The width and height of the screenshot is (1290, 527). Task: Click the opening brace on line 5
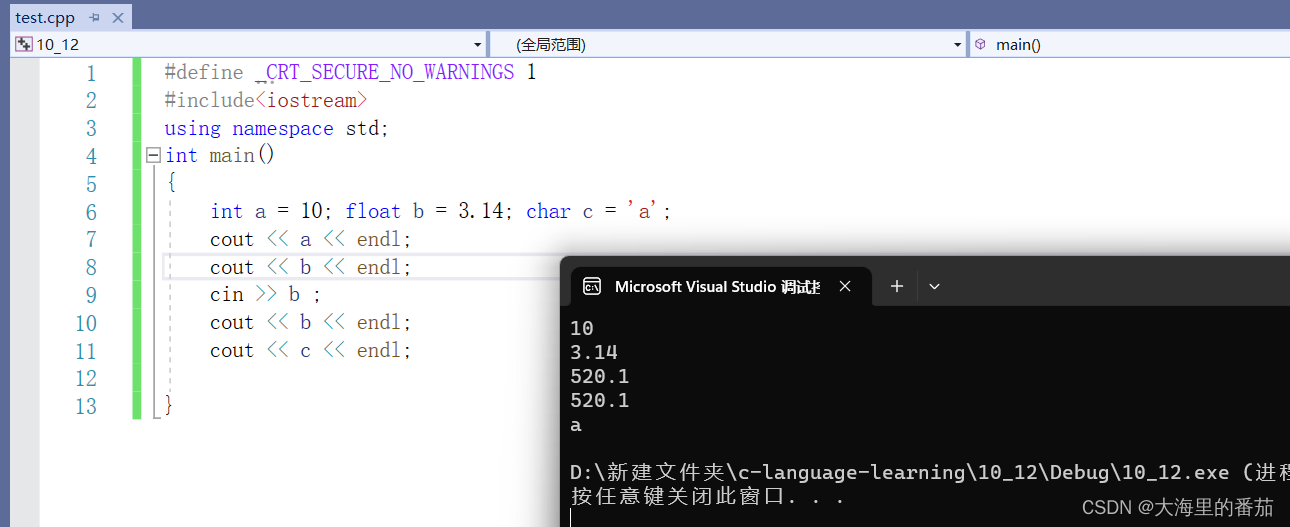(171, 184)
